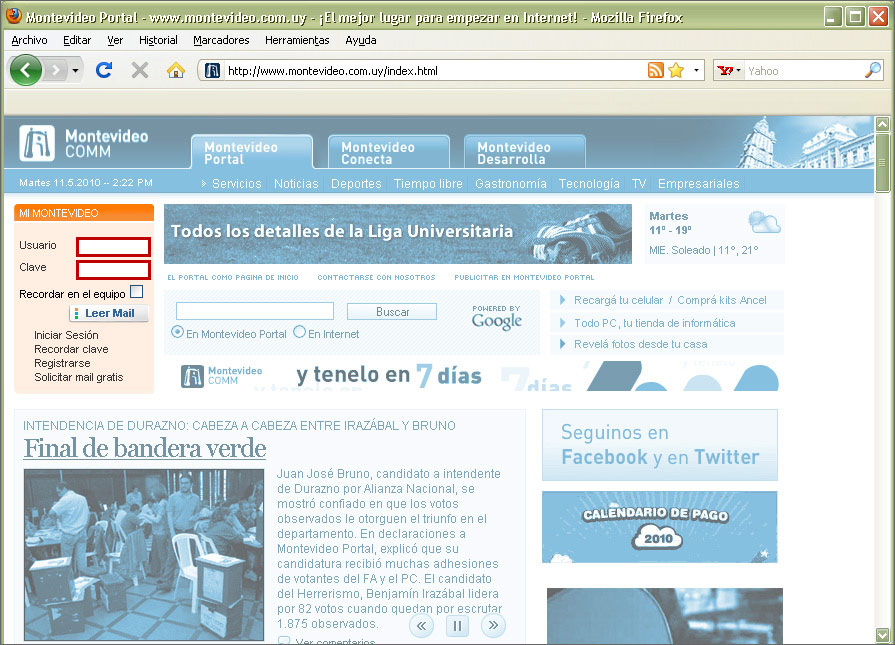Open the 'Final de bandera verde' article
The height and width of the screenshot is (645, 895).
point(143,448)
